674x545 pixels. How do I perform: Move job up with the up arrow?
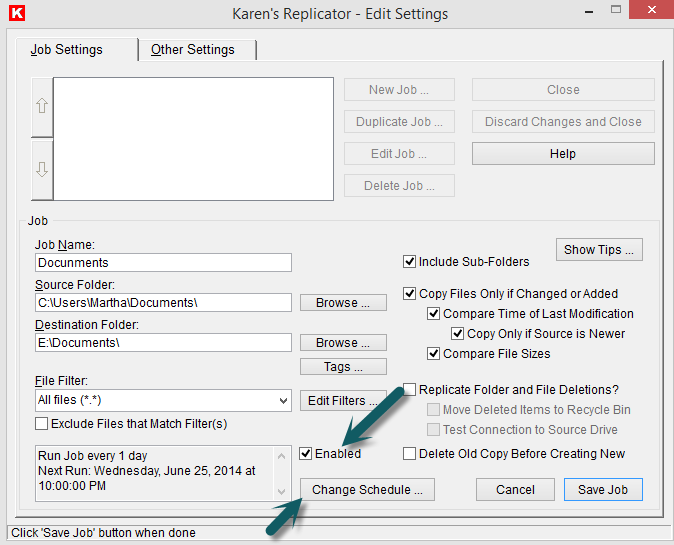[x=42, y=106]
